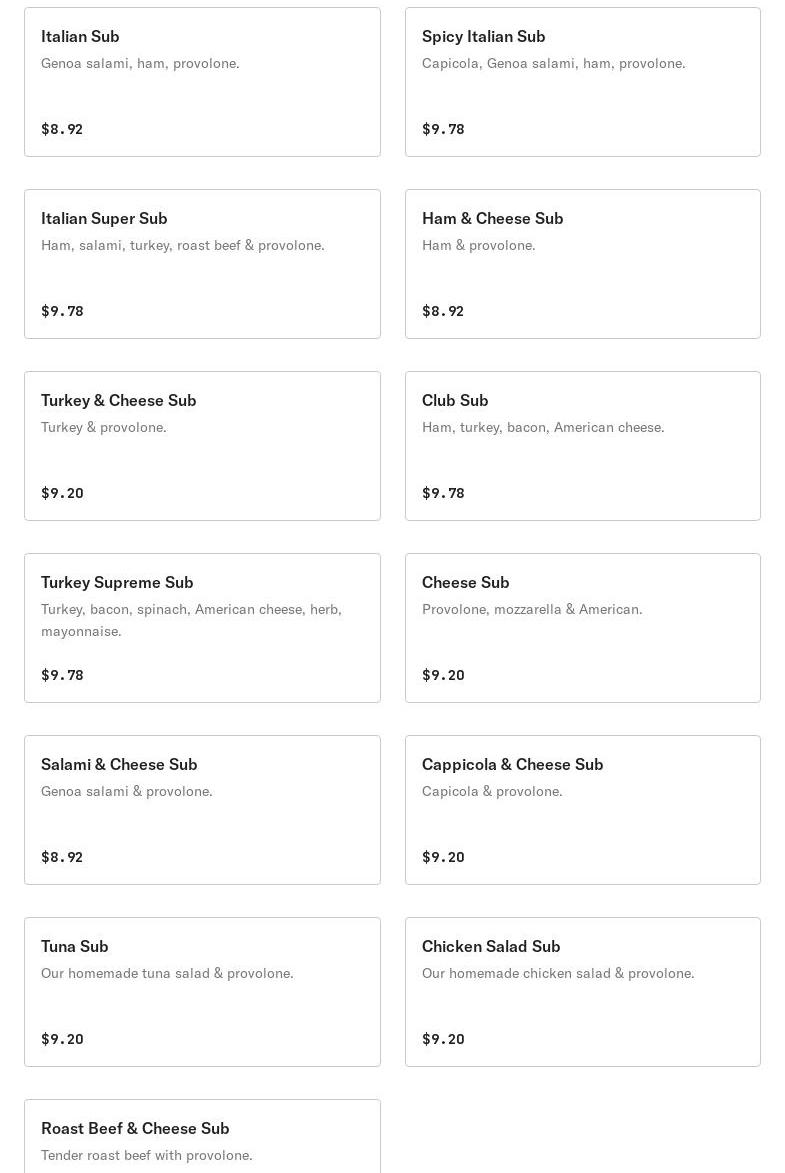This screenshot has height=1173, width=785.
Task: Click the $8.92 price on Italian Sub
Action: point(62,129)
